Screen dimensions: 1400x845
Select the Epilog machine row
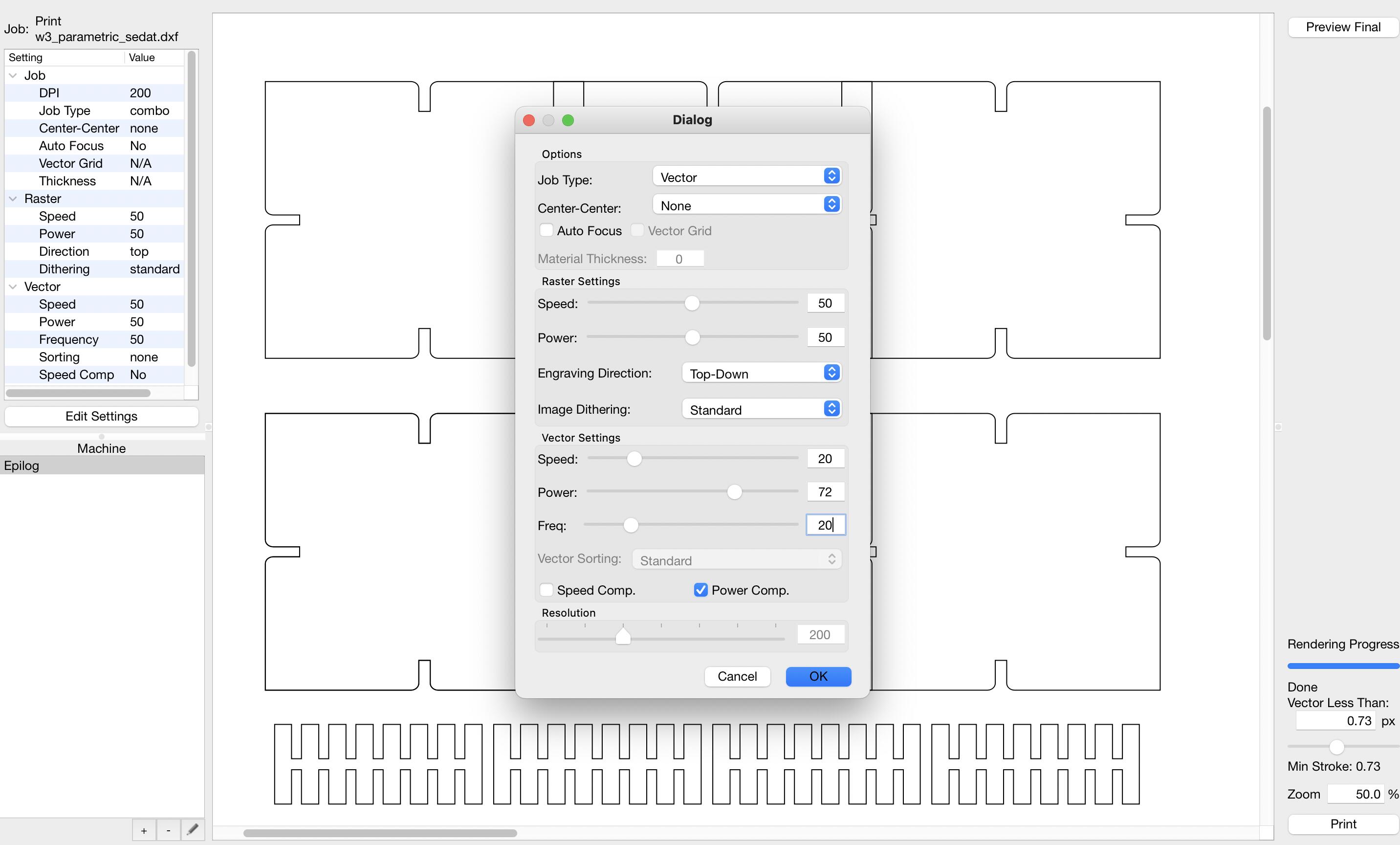(102, 466)
